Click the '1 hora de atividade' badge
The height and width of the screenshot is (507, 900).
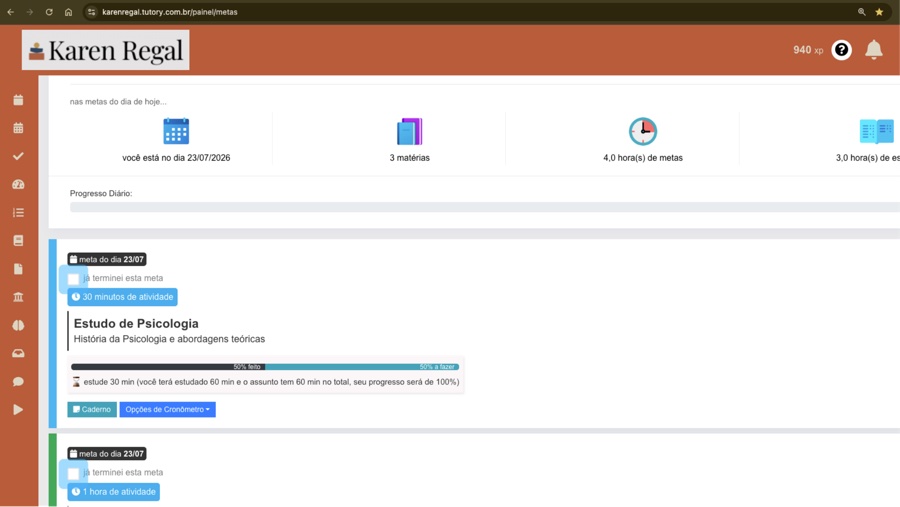tap(114, 491)
